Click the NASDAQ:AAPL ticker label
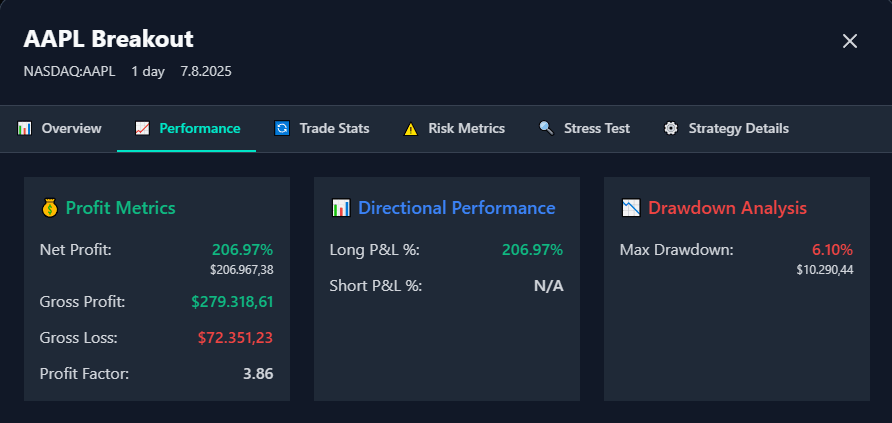 [69, 72]
